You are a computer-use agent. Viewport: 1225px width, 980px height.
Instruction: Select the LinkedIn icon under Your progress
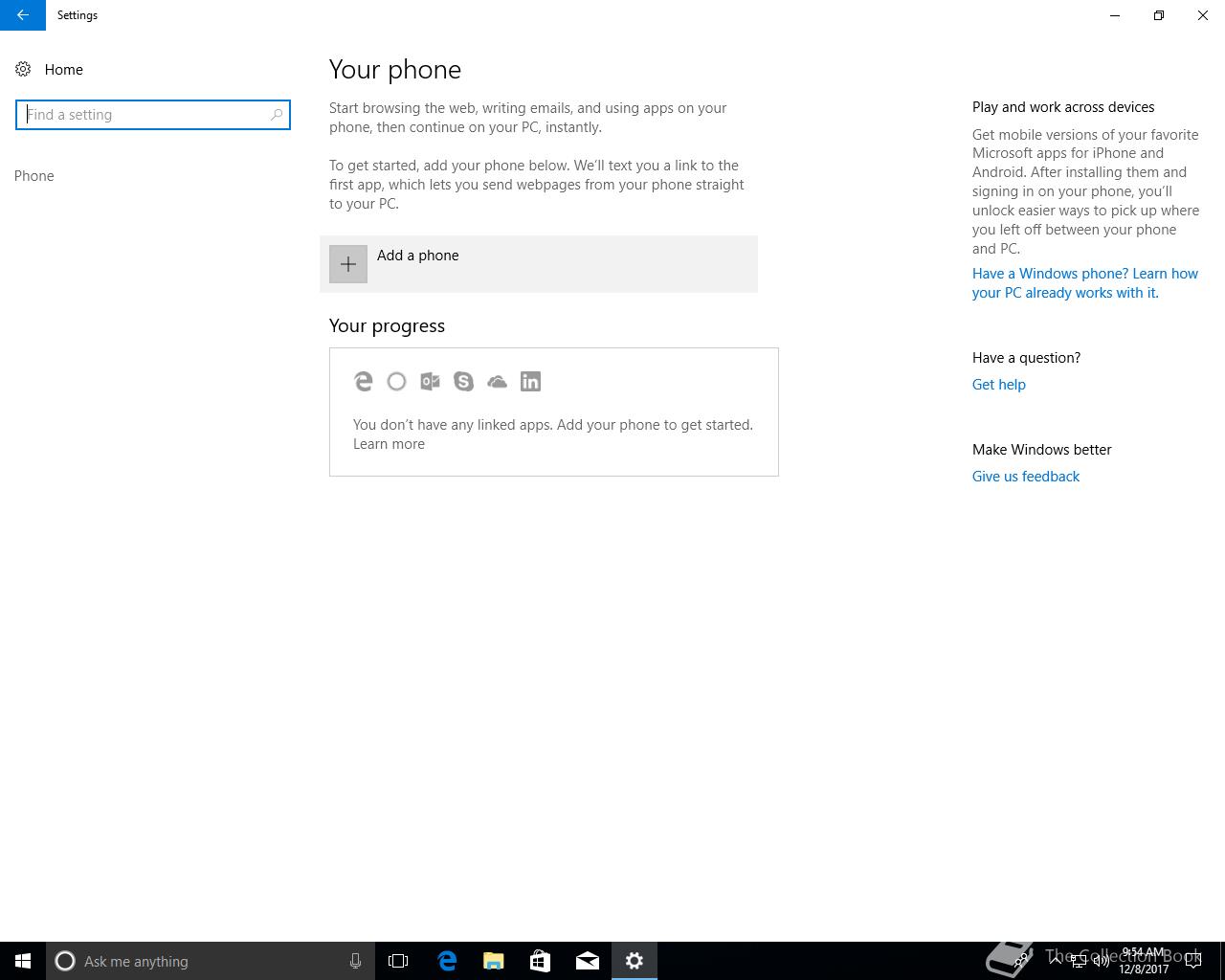point(530,382)
